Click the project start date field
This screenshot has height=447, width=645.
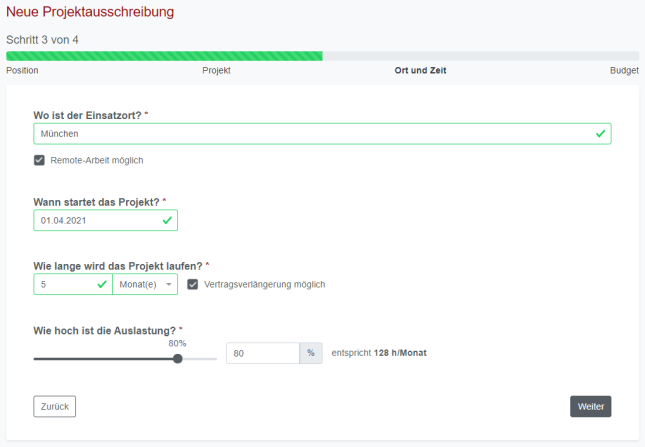[95, 220]
